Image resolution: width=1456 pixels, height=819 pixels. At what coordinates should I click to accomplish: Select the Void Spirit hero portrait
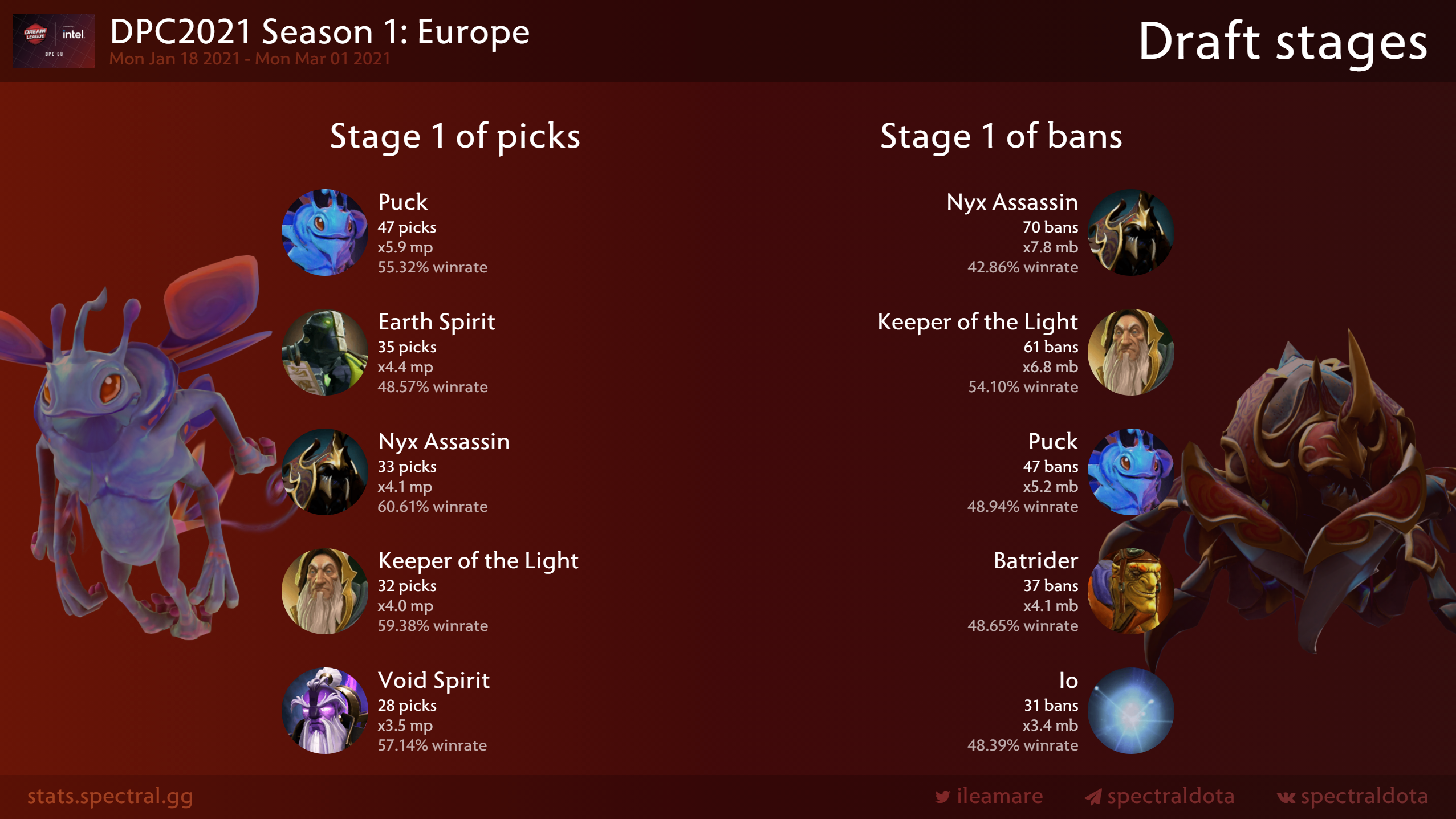(x=325, y=711)
